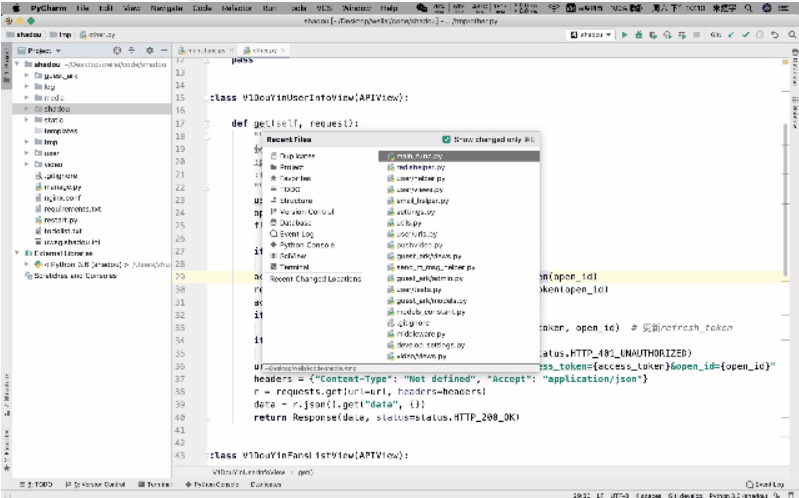Expand the static folder

26,120
